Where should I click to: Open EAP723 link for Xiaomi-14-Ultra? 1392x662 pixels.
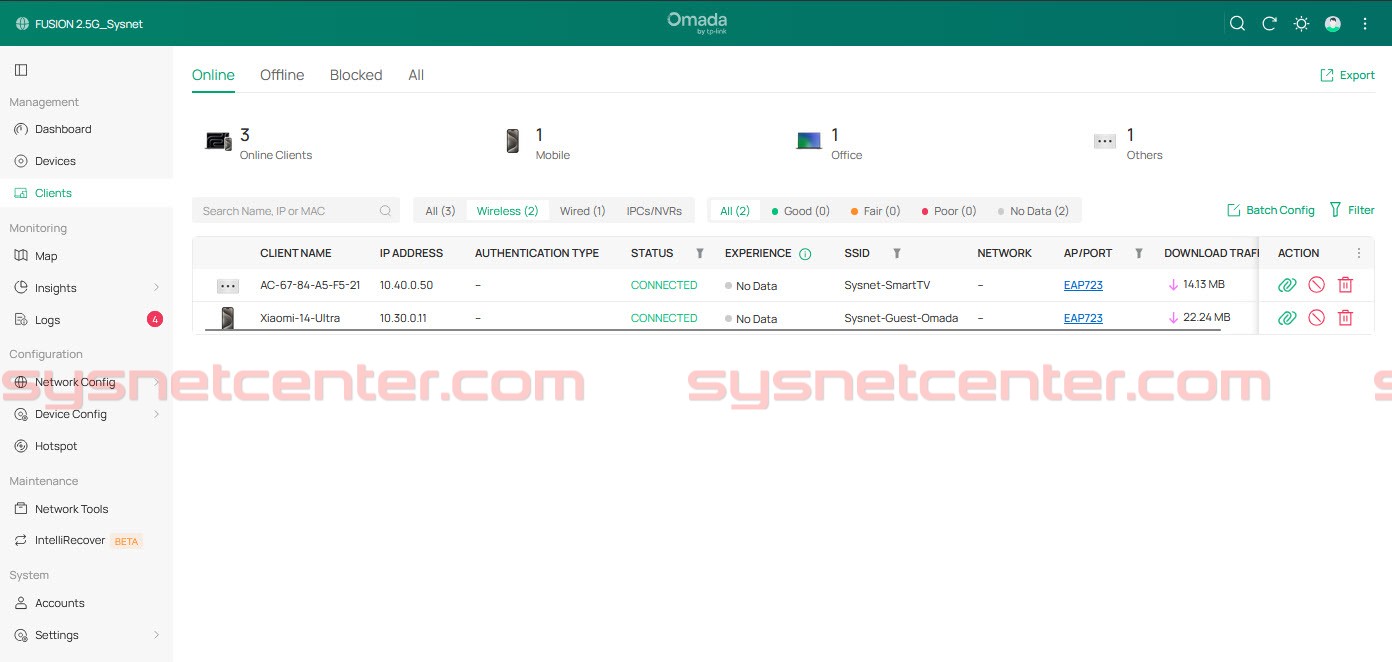tap(1083, 318)
